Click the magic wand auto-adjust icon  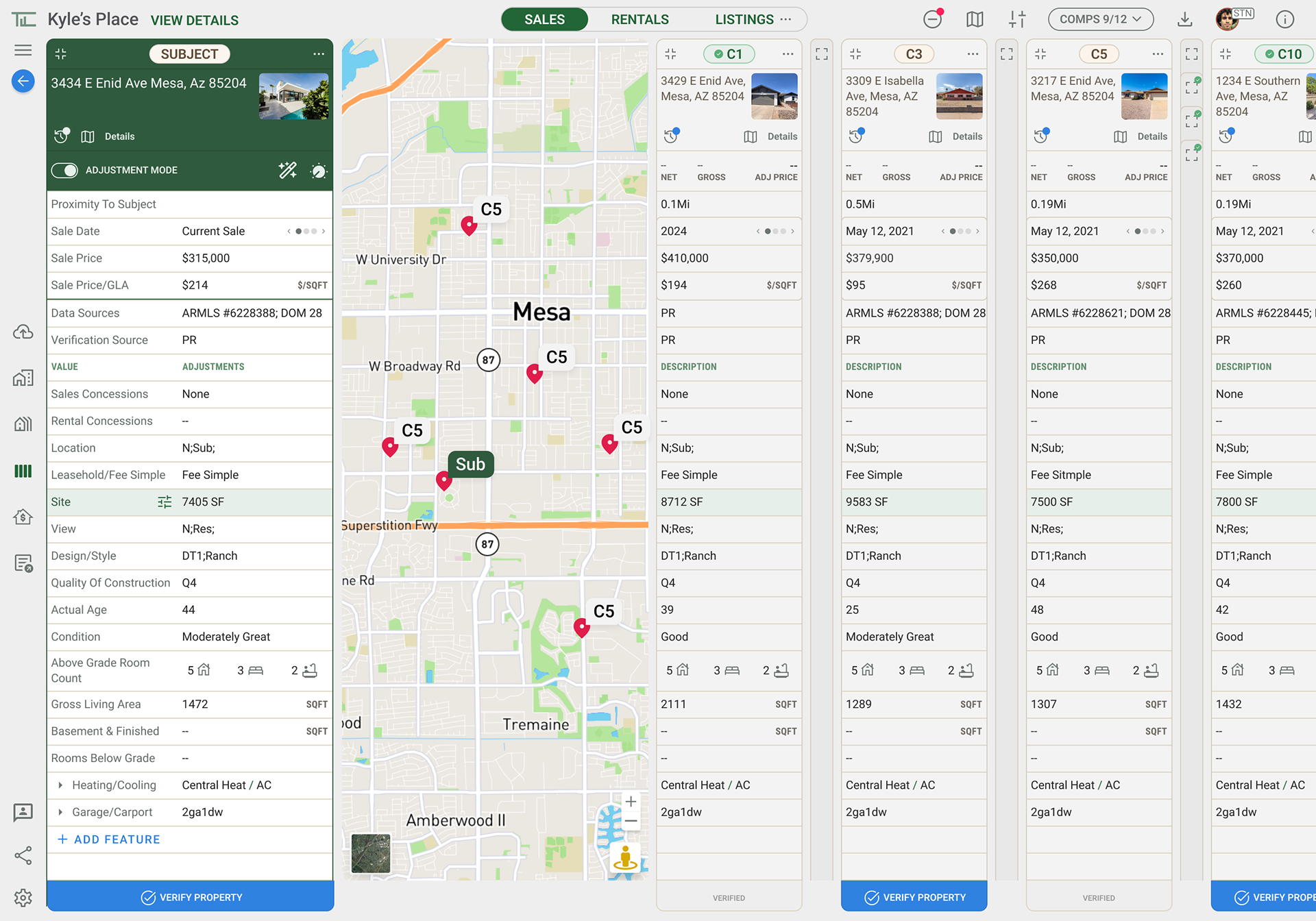(288, 170)
